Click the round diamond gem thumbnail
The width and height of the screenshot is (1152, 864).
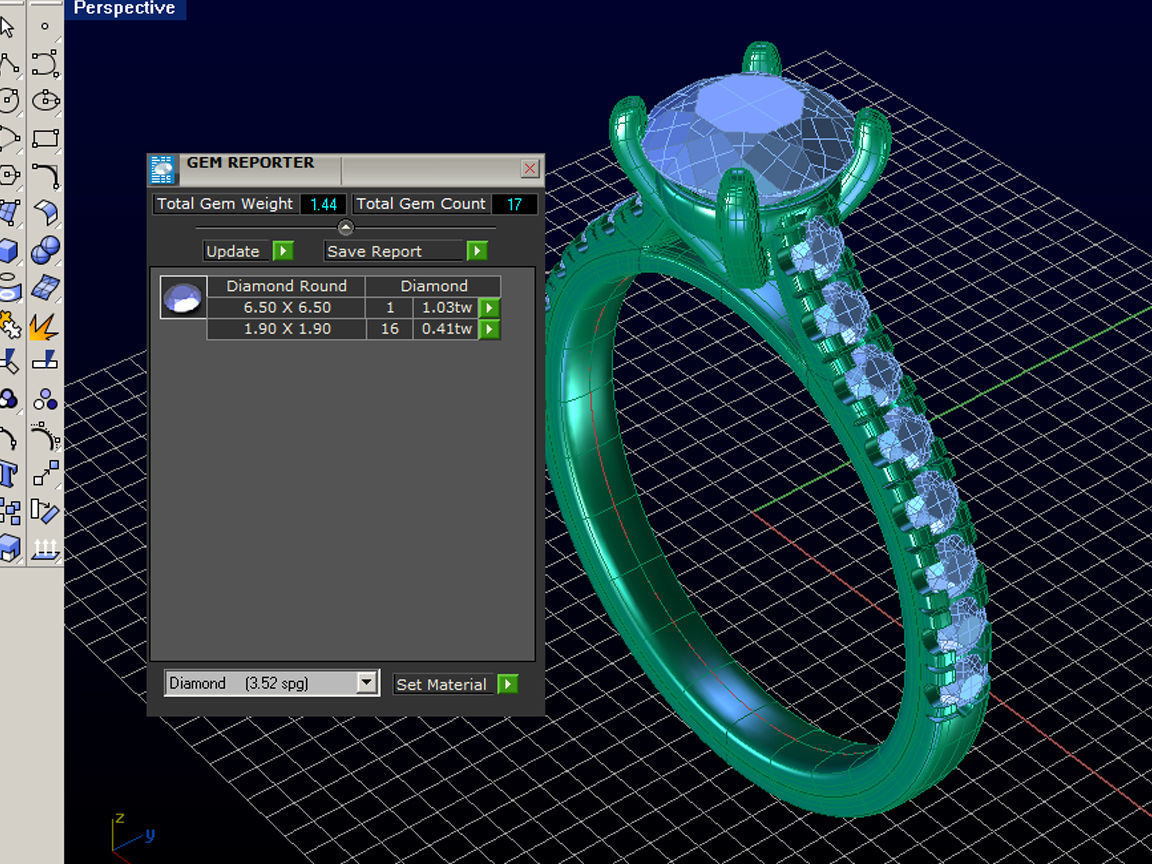click(183, 298)
